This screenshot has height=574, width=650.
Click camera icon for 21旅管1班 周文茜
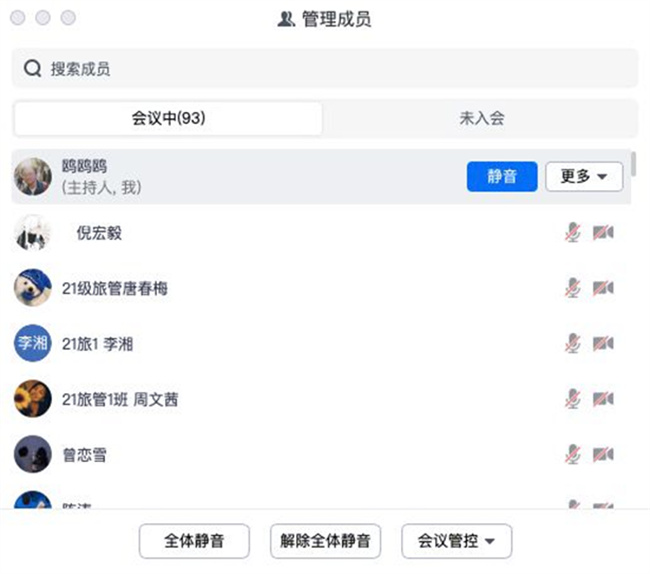[602, 399]
